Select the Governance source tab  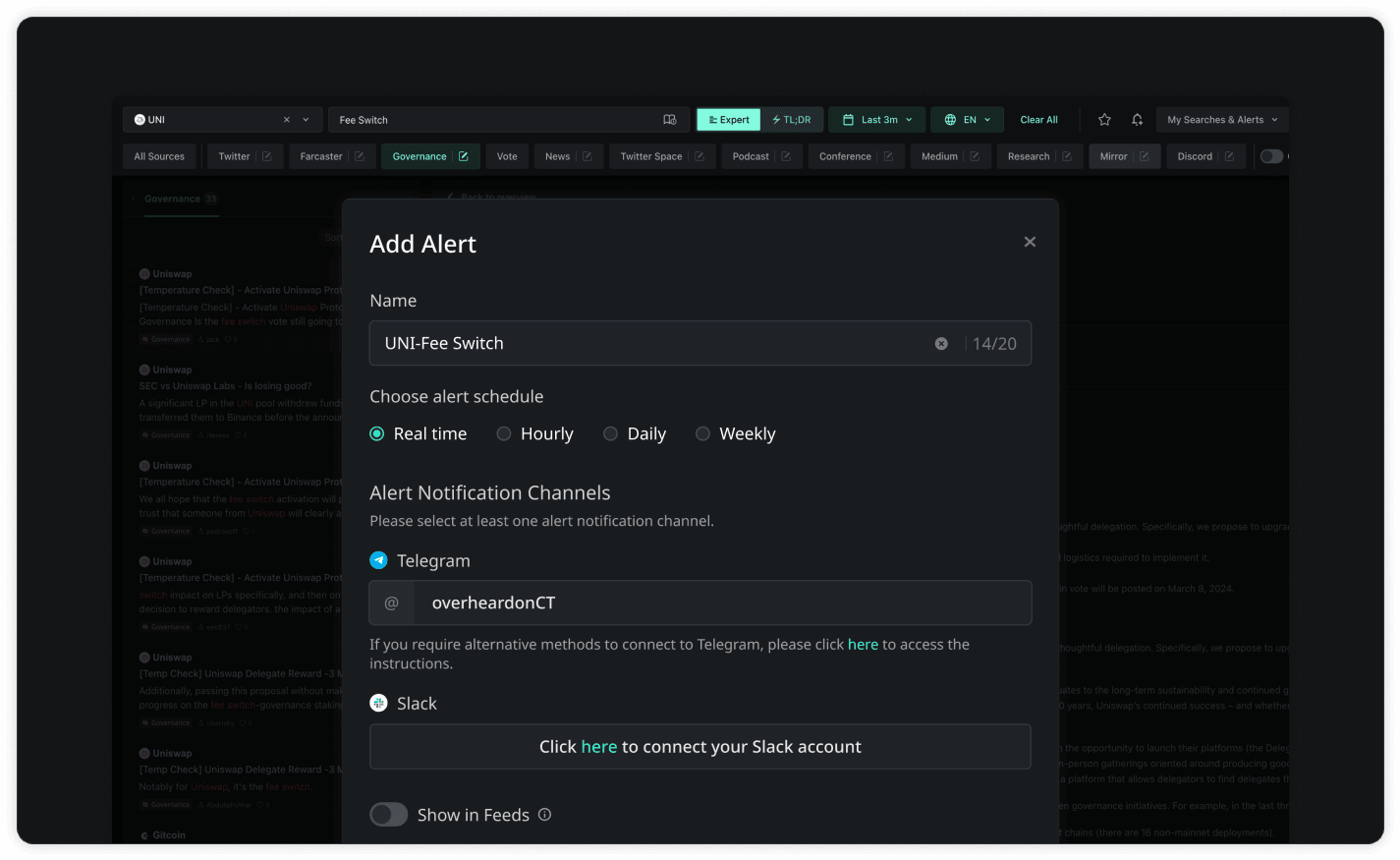(420, 156)
